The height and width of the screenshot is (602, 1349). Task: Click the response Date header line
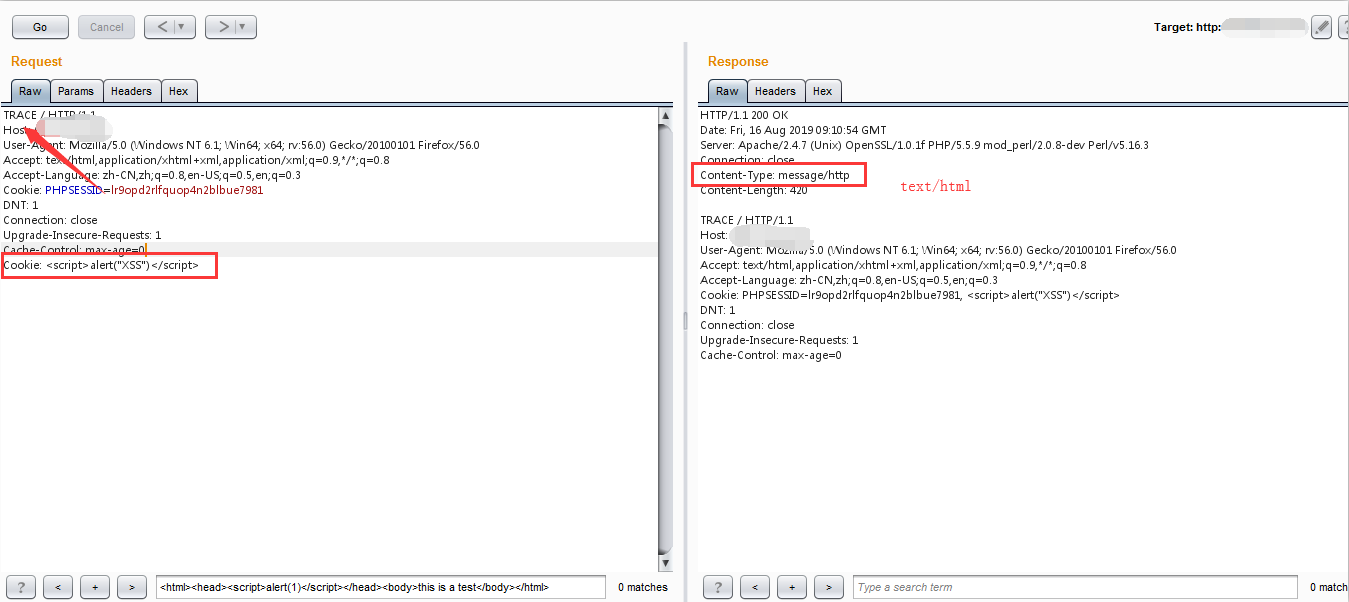pos(793,130)
